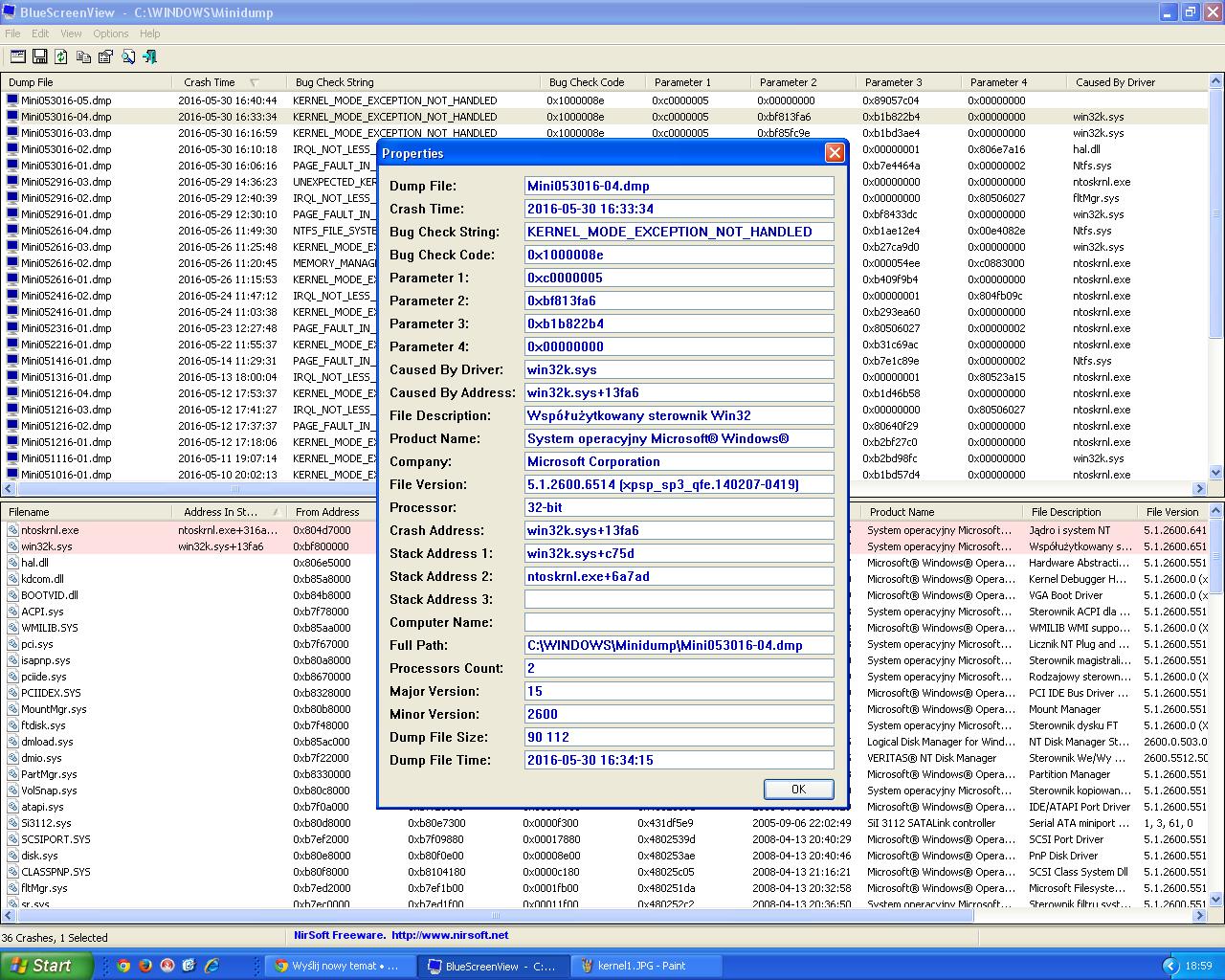Close the Properties dialog with X
The height and width of the screenshot is (980, 1225).
coord(835,153)
